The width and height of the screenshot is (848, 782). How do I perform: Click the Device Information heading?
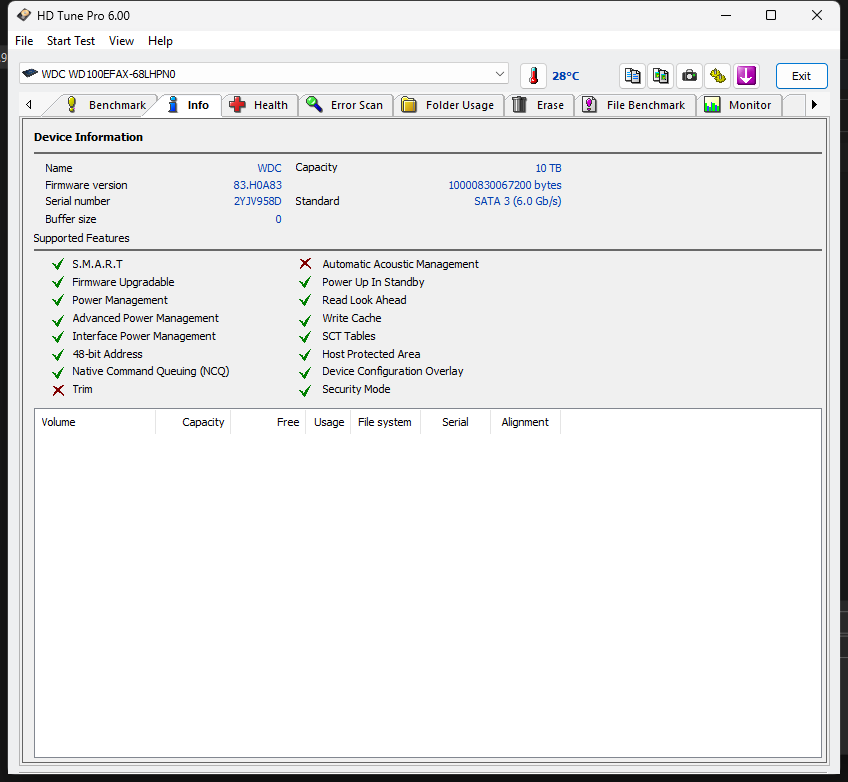click(x=88, y=137)
